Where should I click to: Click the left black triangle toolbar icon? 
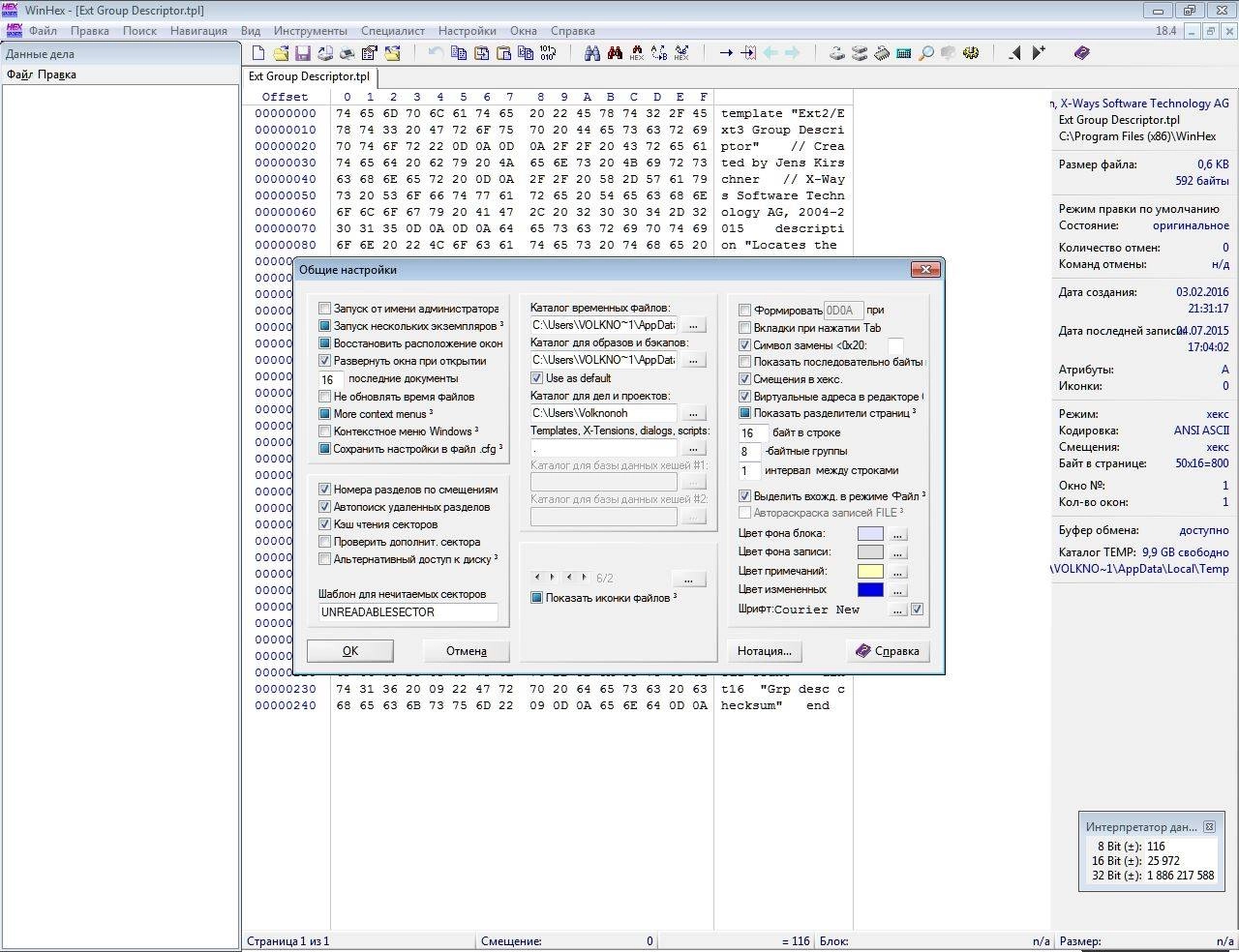tap(1014, 53)
